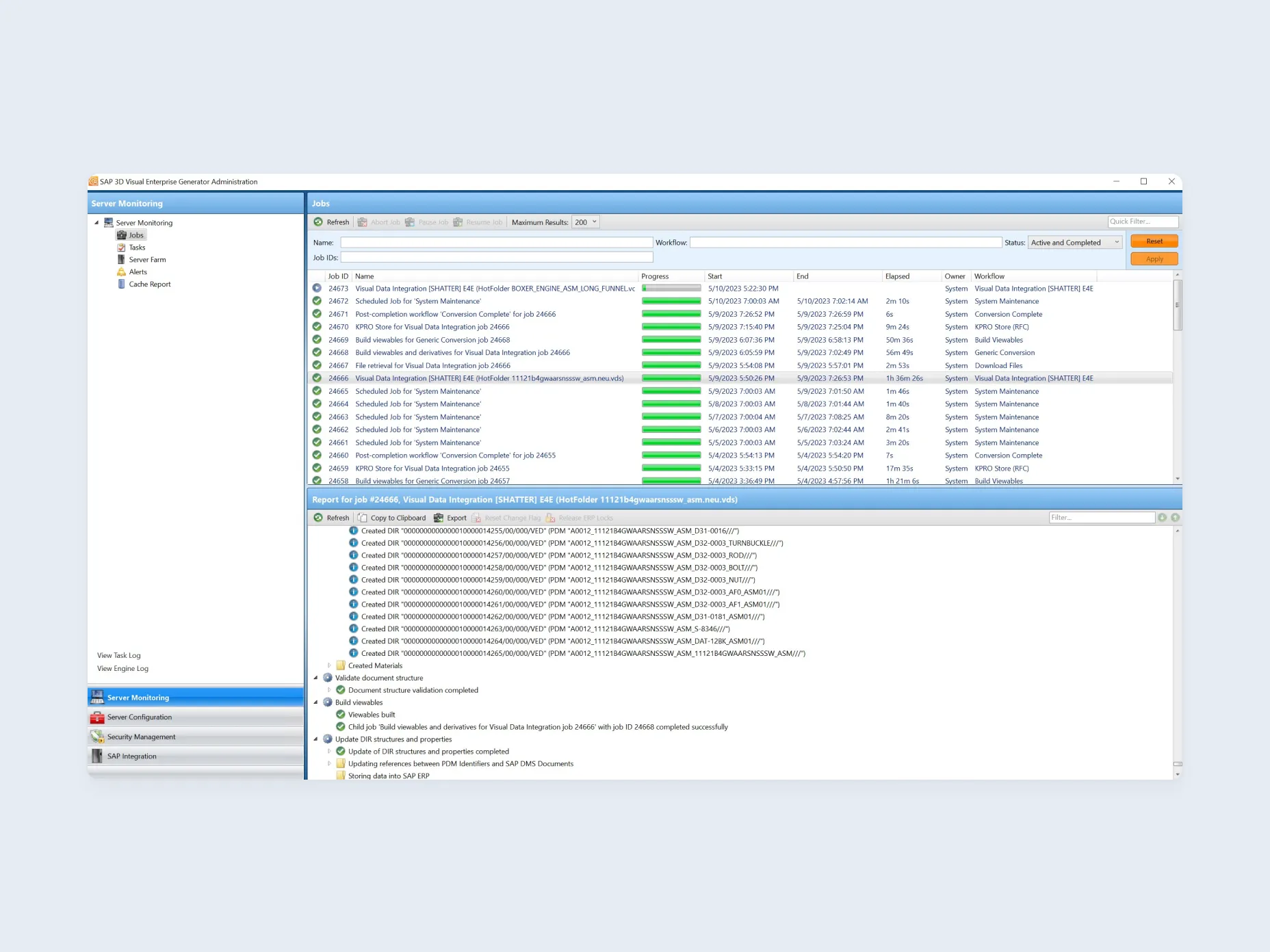Sort the jobs list by Job ID column
Screen dimensions: 1270x952
[338, 276]
